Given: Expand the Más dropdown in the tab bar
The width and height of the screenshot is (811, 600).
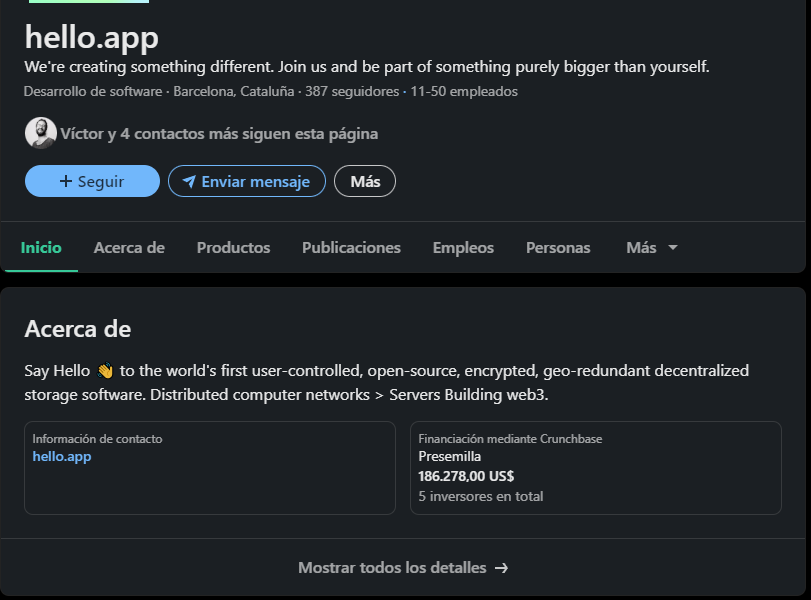Looking at the screenshot, I should point(652,248).
